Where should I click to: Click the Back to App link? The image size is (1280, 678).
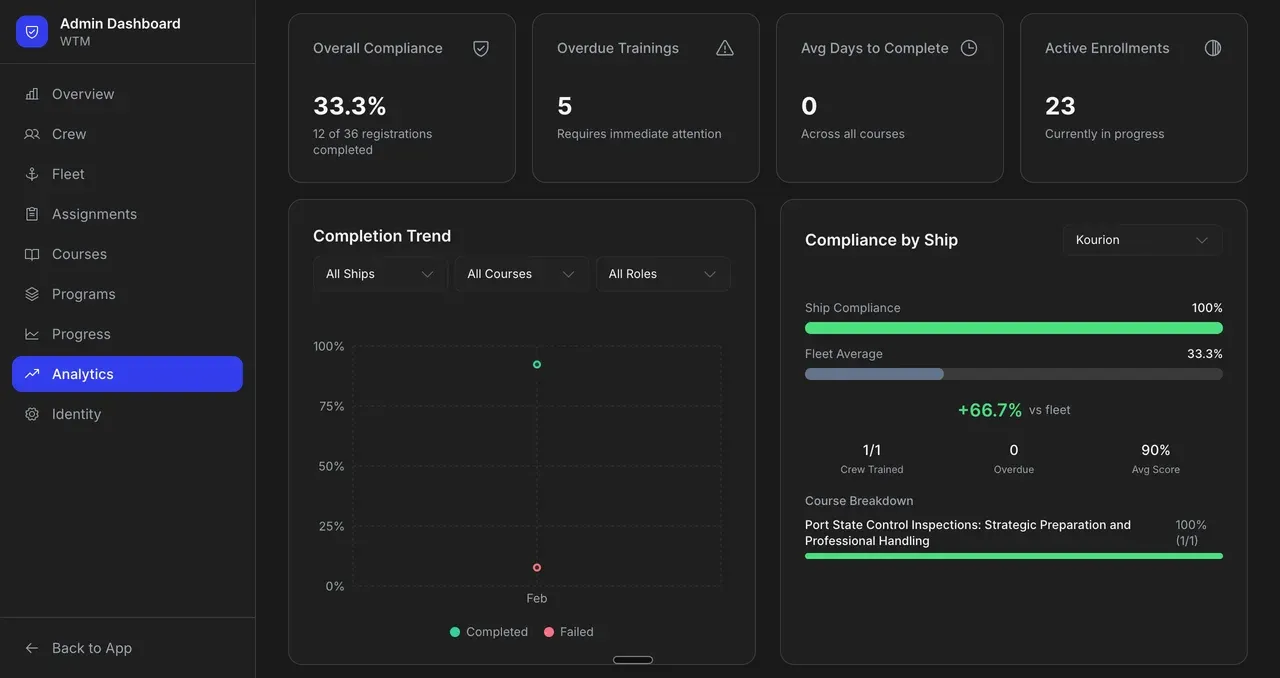point(91,647)
